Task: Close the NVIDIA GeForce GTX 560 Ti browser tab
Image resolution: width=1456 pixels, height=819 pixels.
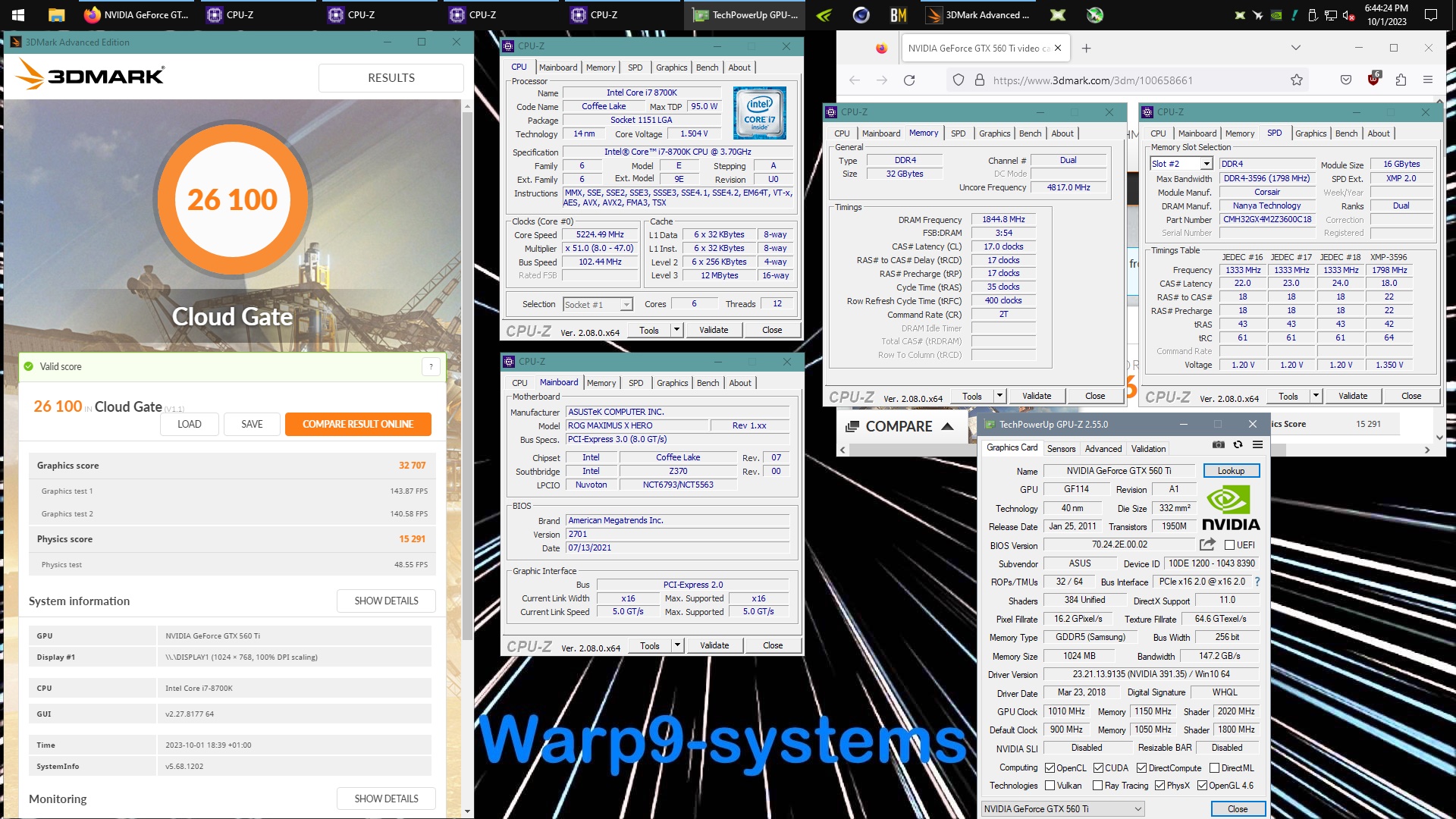Action: point(1058,49)
